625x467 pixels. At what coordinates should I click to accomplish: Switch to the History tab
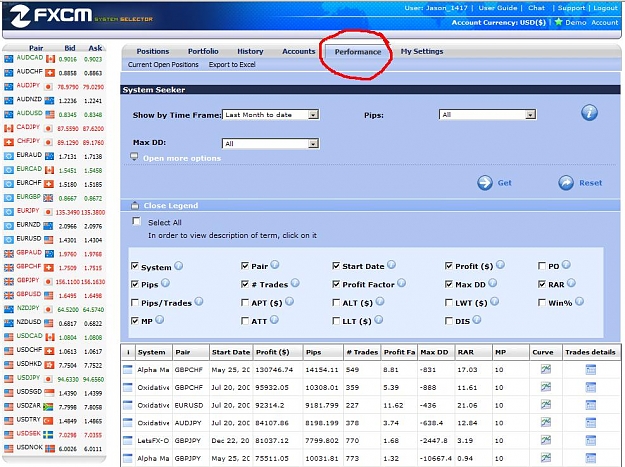[250, 51]
